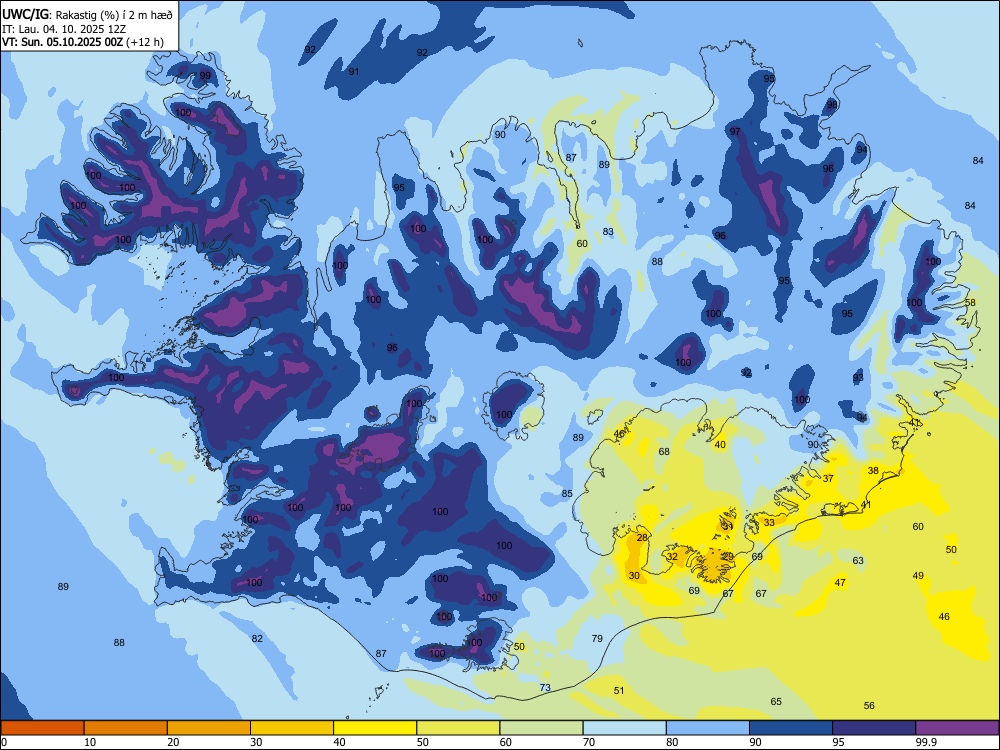Click the map value '63' off the southeast coast
This screenshot has height=750, width=1000.
858,561
